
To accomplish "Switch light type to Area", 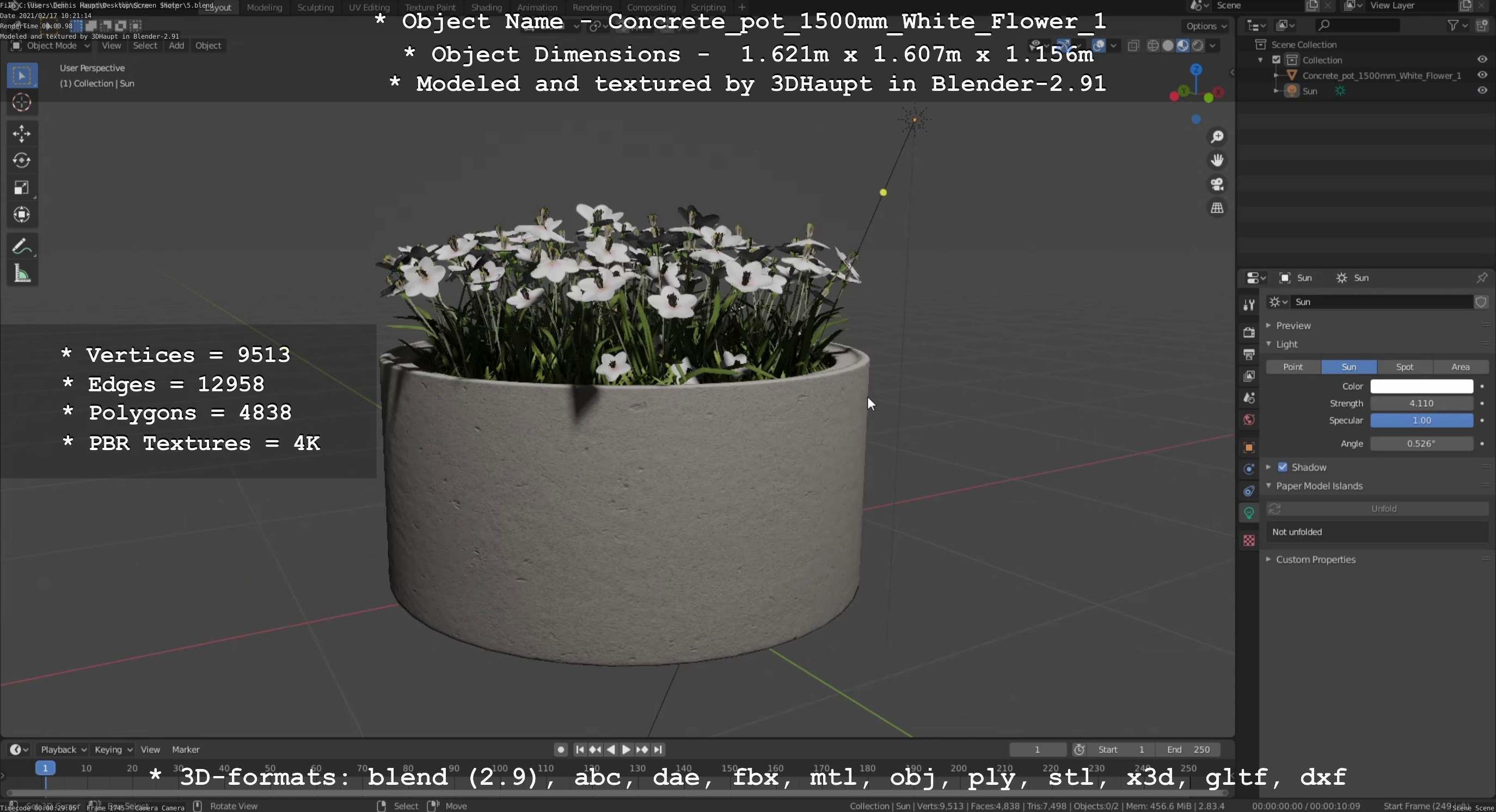I will pos(1460,367).
